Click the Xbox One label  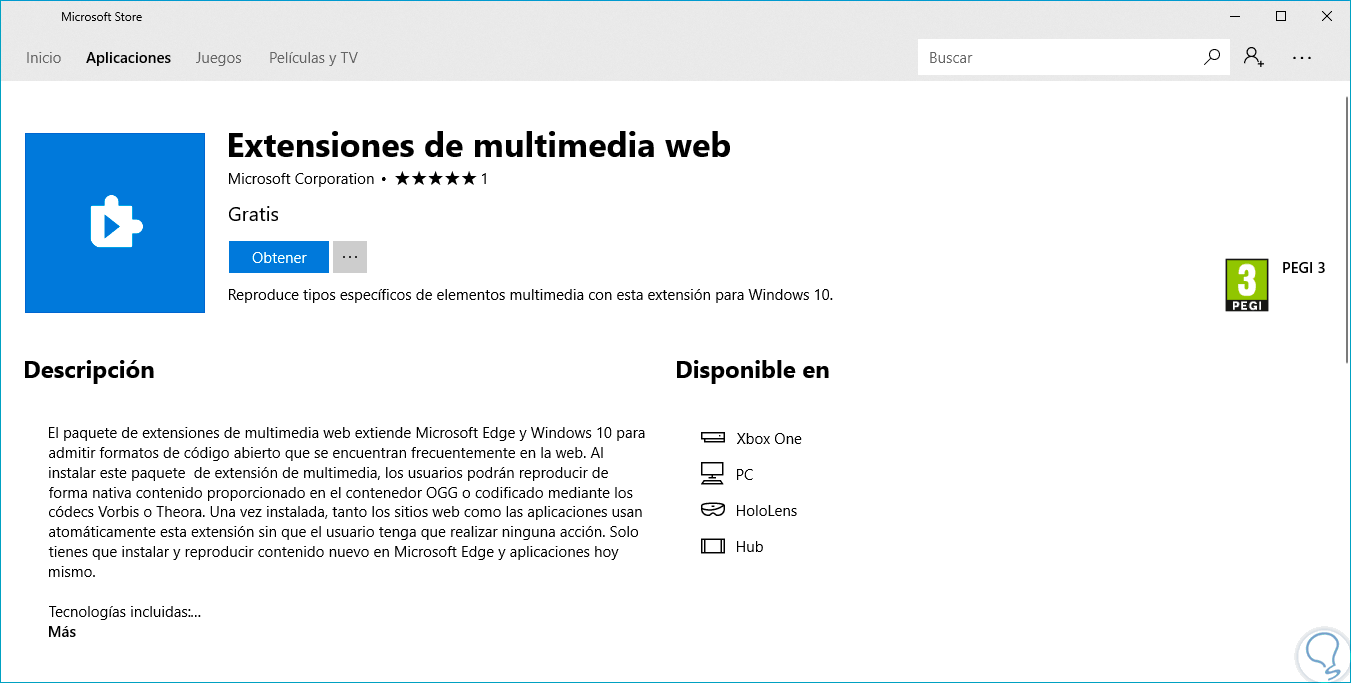point(769,439)
